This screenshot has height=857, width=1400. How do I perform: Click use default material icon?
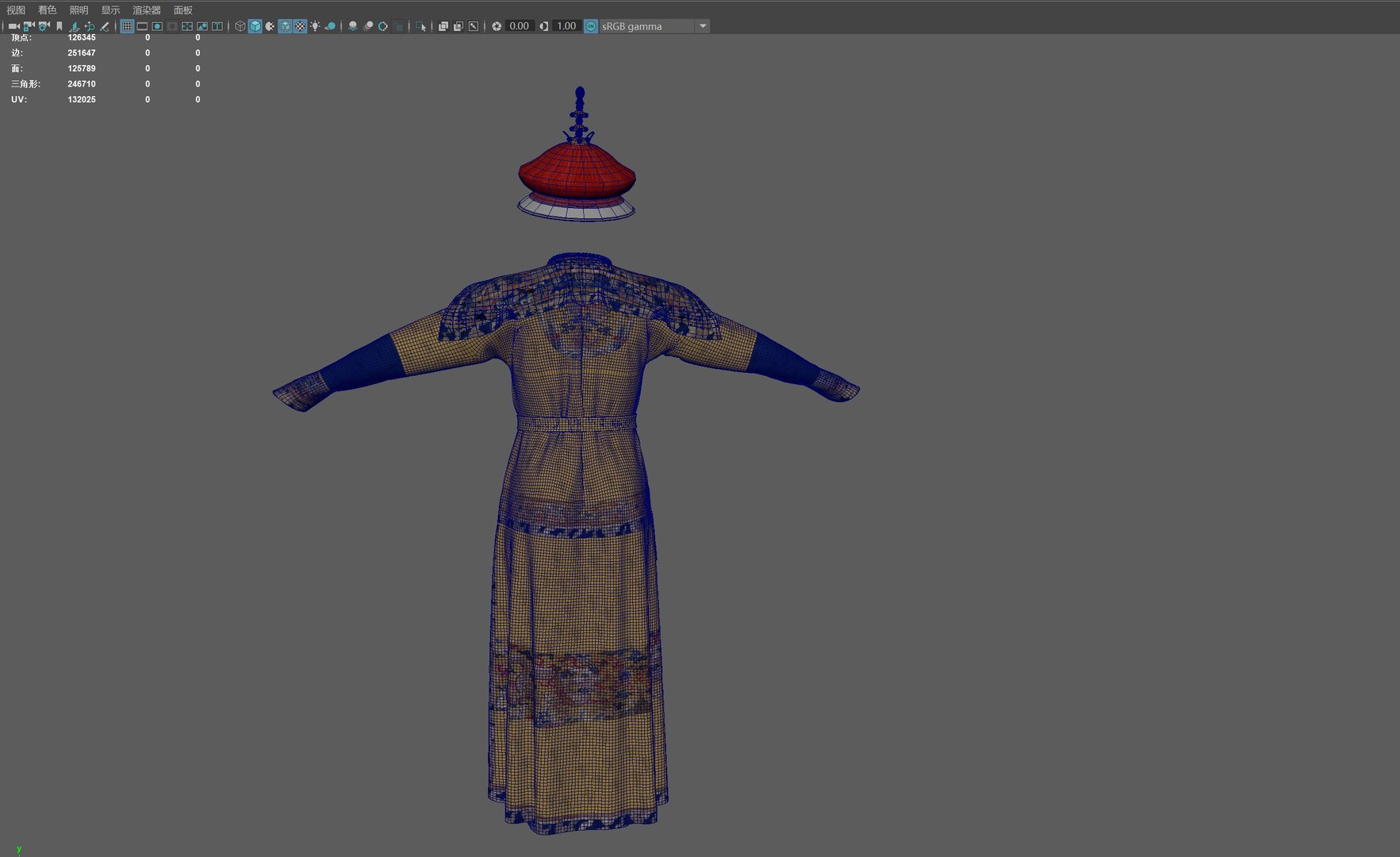[270, 26]
